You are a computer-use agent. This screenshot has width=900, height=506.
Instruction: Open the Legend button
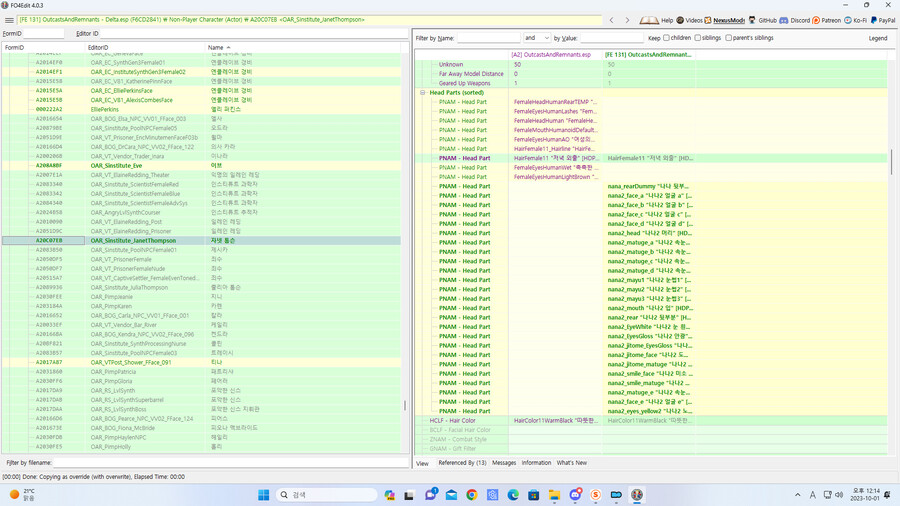[x=878, y=38]
